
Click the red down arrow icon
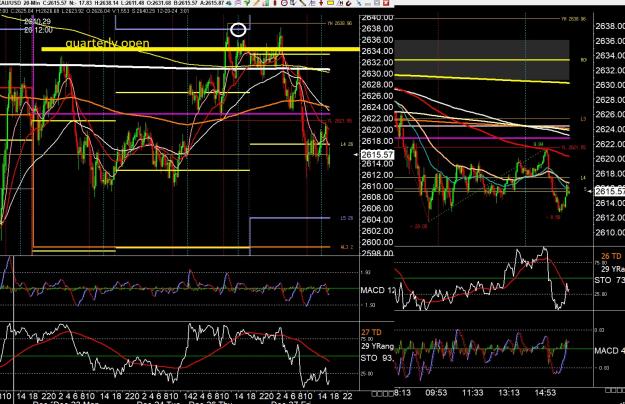pos(321,3)
